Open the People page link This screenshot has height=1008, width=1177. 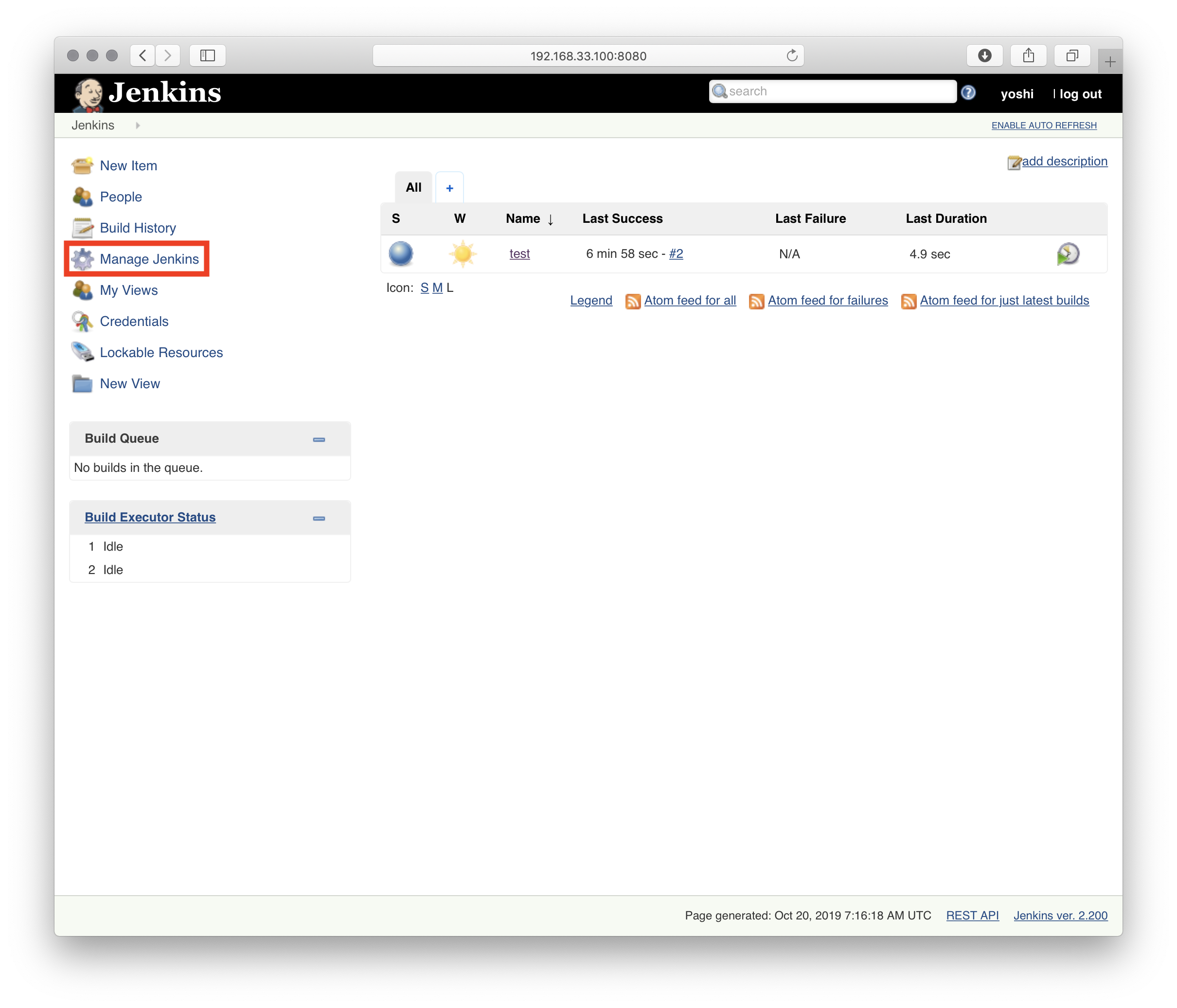121,197
